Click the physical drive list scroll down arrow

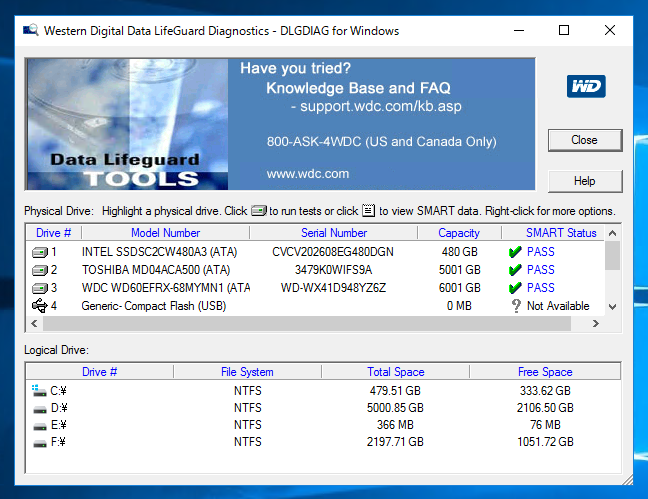click(x=613, y=307)
